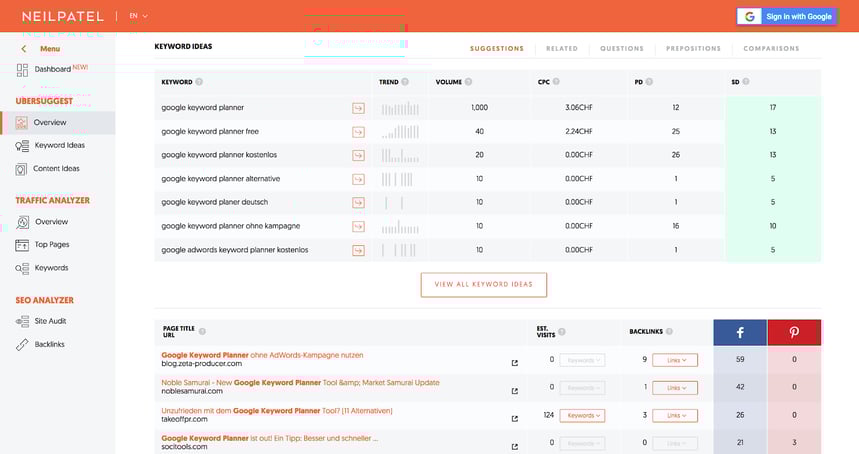
Task: Expand Keywords dropdown for socitools.com
Action: 582,443
